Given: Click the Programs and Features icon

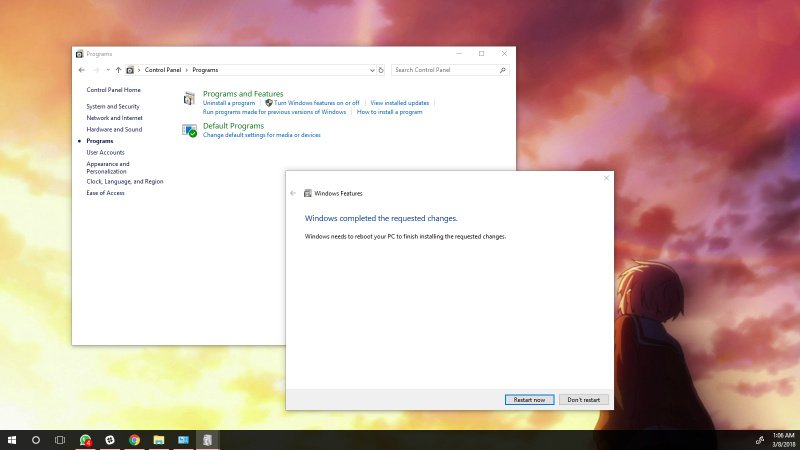Looking at the screenshot, I should coord(189,98).
